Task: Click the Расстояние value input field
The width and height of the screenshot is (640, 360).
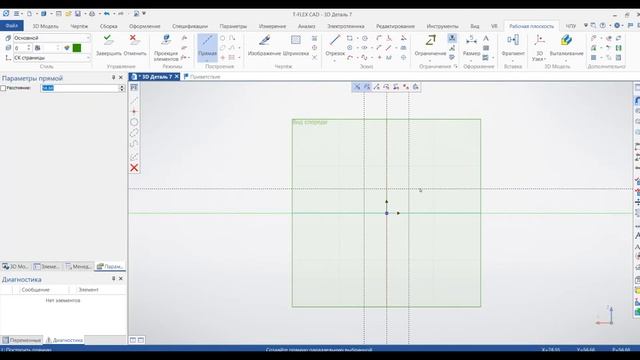Action: [x=80, y=88]
